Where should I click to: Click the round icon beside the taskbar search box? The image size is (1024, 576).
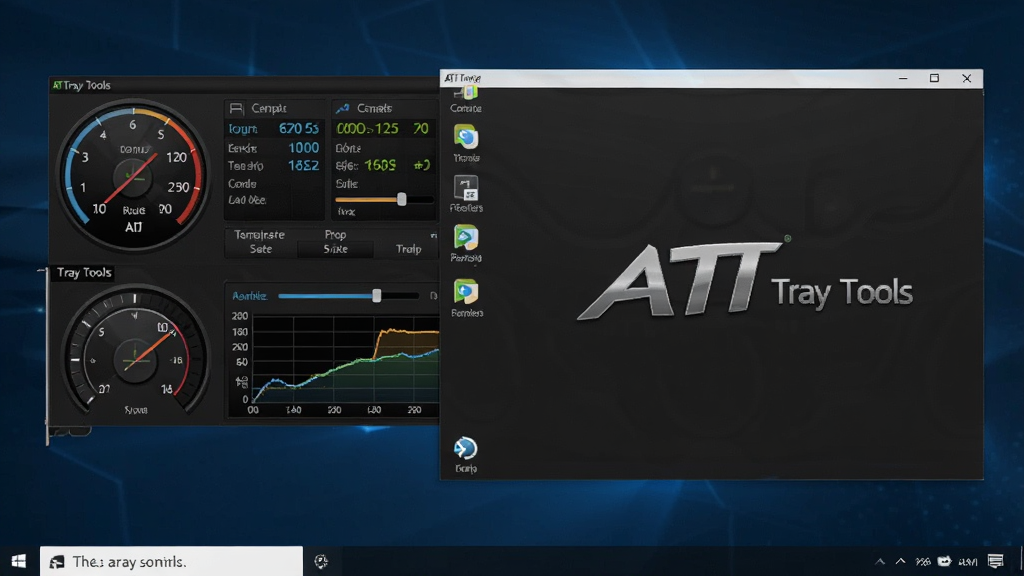pos(321,561)
